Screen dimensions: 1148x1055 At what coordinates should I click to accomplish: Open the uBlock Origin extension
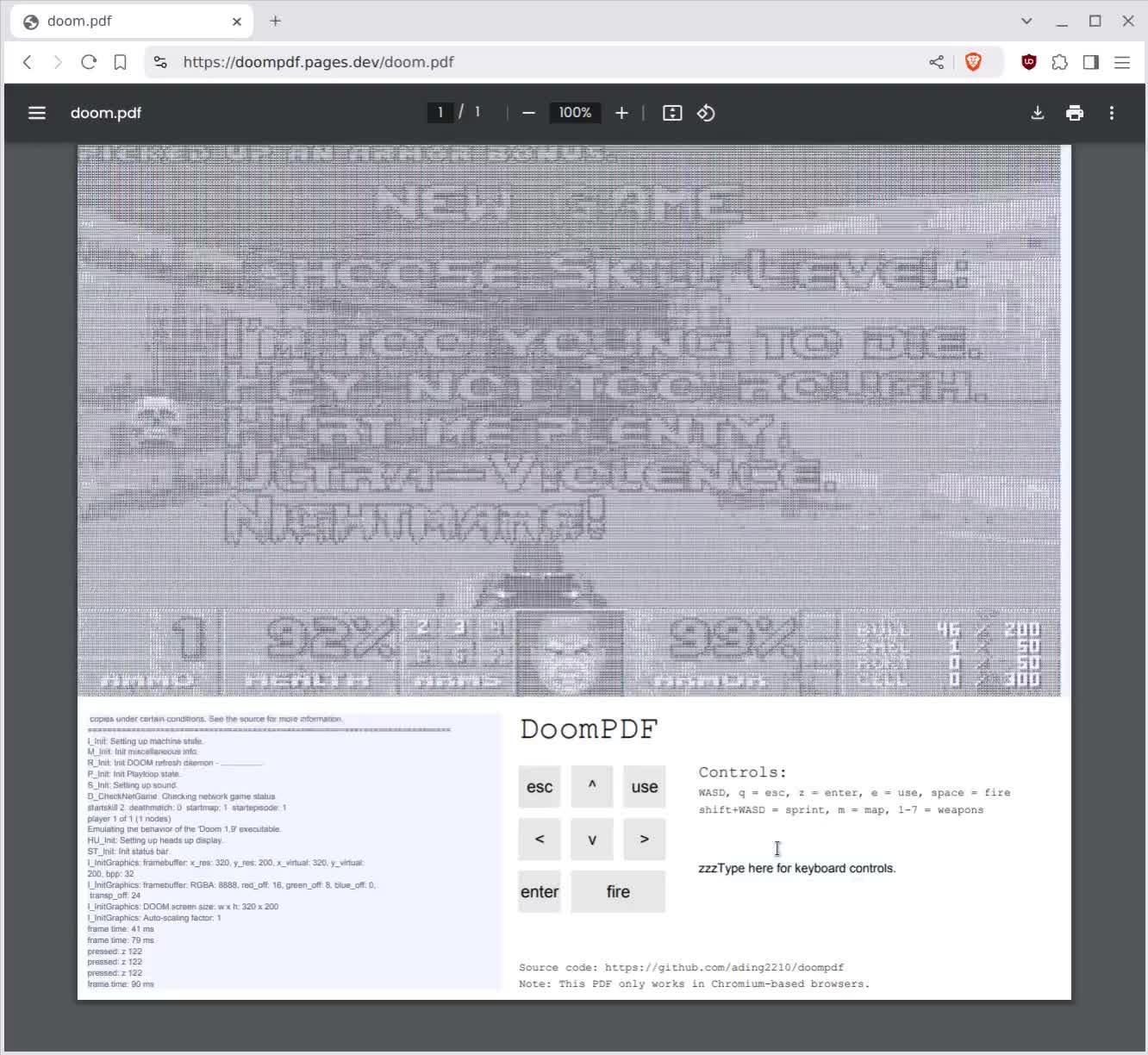pyautogui.click(x=1028, y=61)
